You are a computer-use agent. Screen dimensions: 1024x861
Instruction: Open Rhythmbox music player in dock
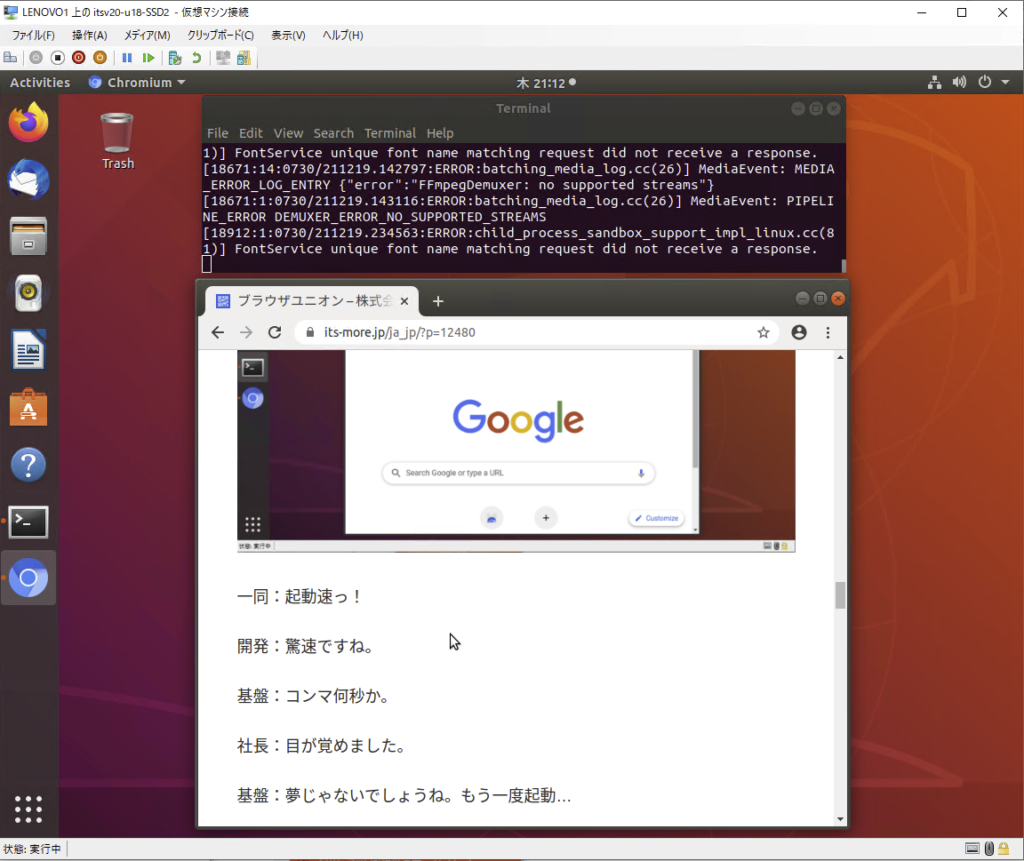pyautogui.click(x=29, y=293)
